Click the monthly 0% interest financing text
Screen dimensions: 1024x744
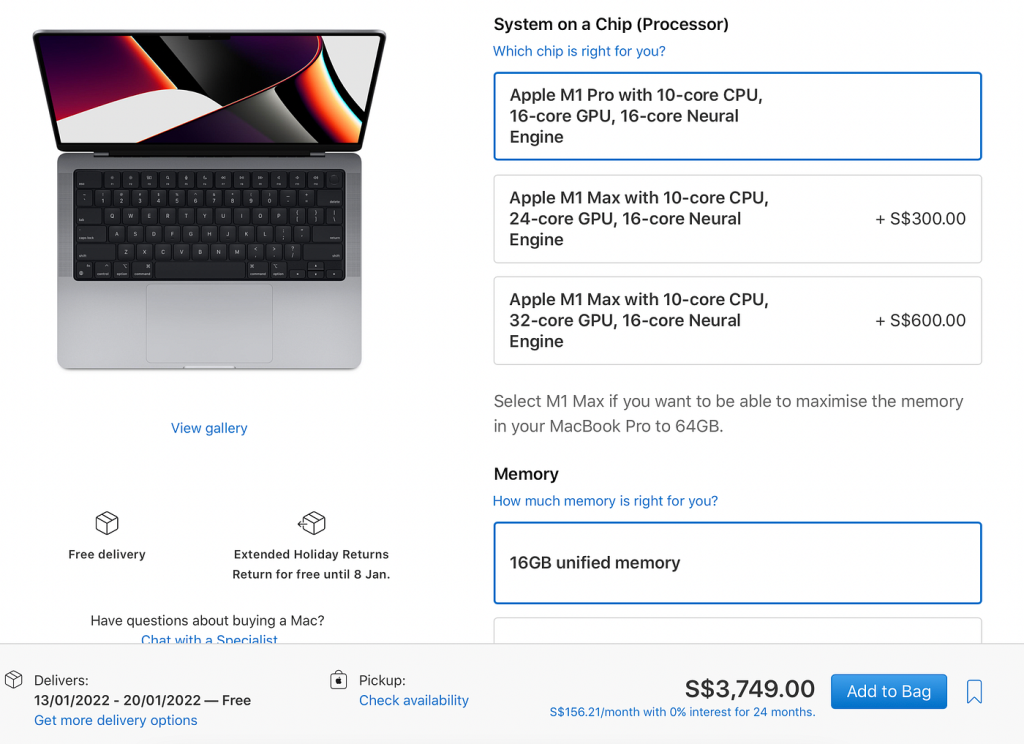682,712
